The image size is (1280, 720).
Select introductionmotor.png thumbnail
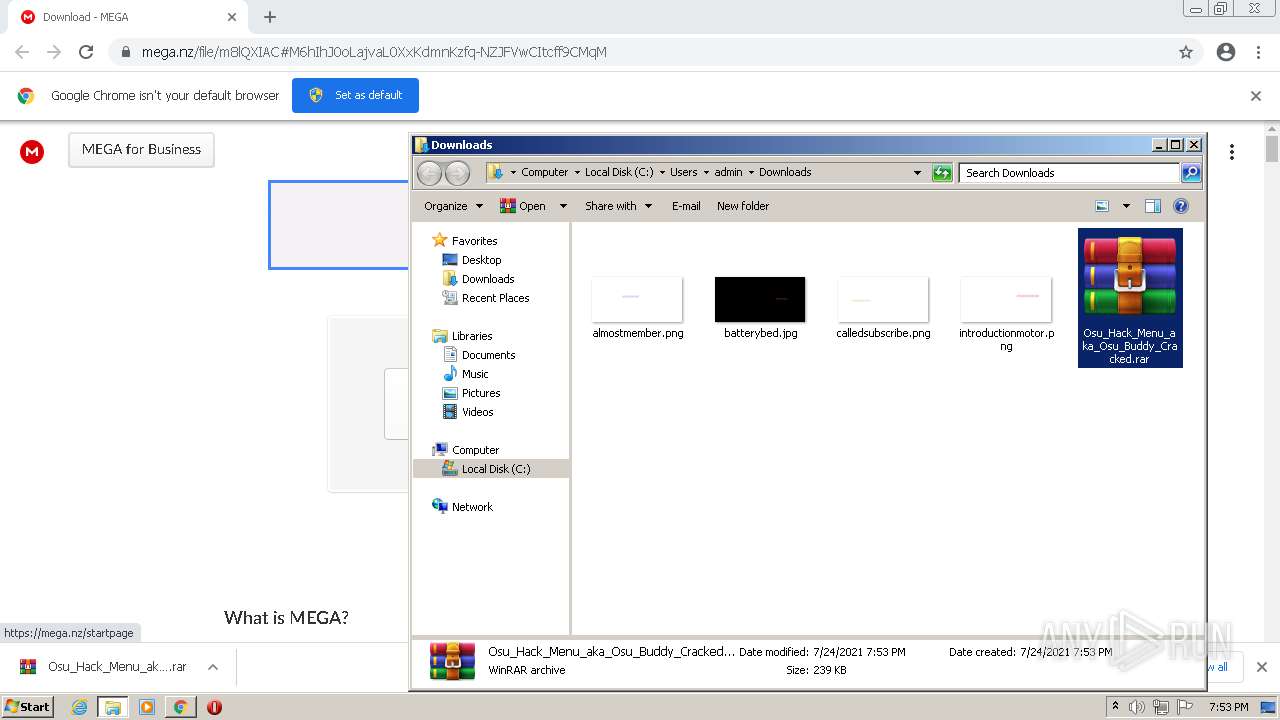click(x=1006, y=299)
